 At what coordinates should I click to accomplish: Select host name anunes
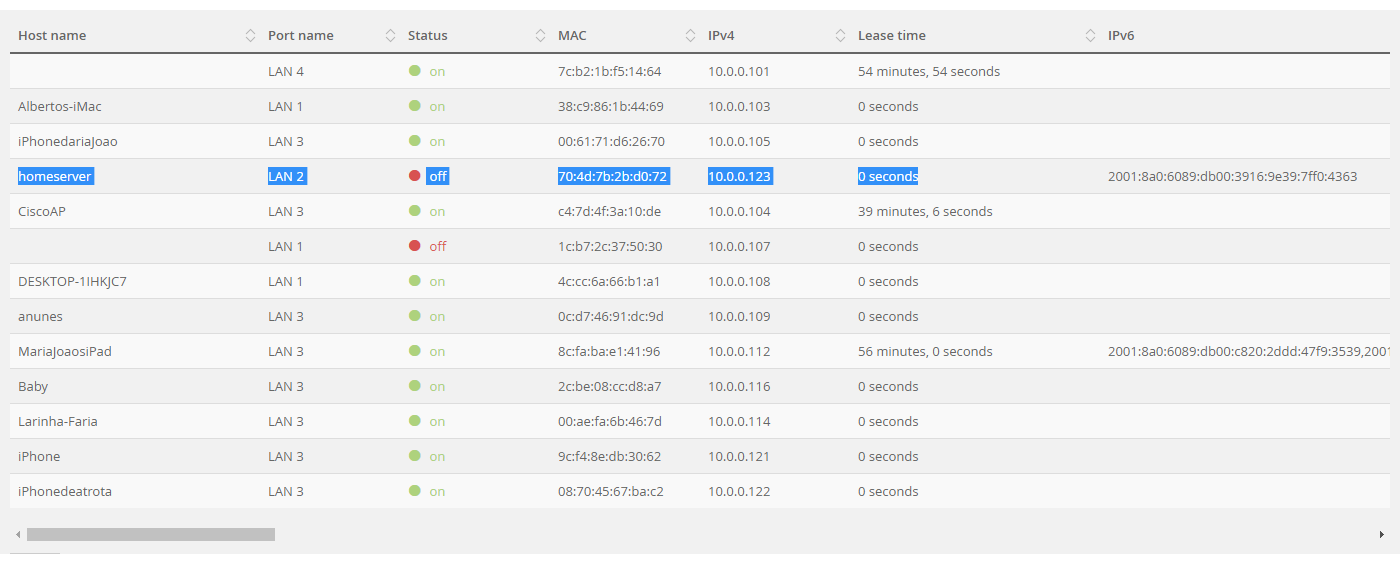tap(40, 316)
